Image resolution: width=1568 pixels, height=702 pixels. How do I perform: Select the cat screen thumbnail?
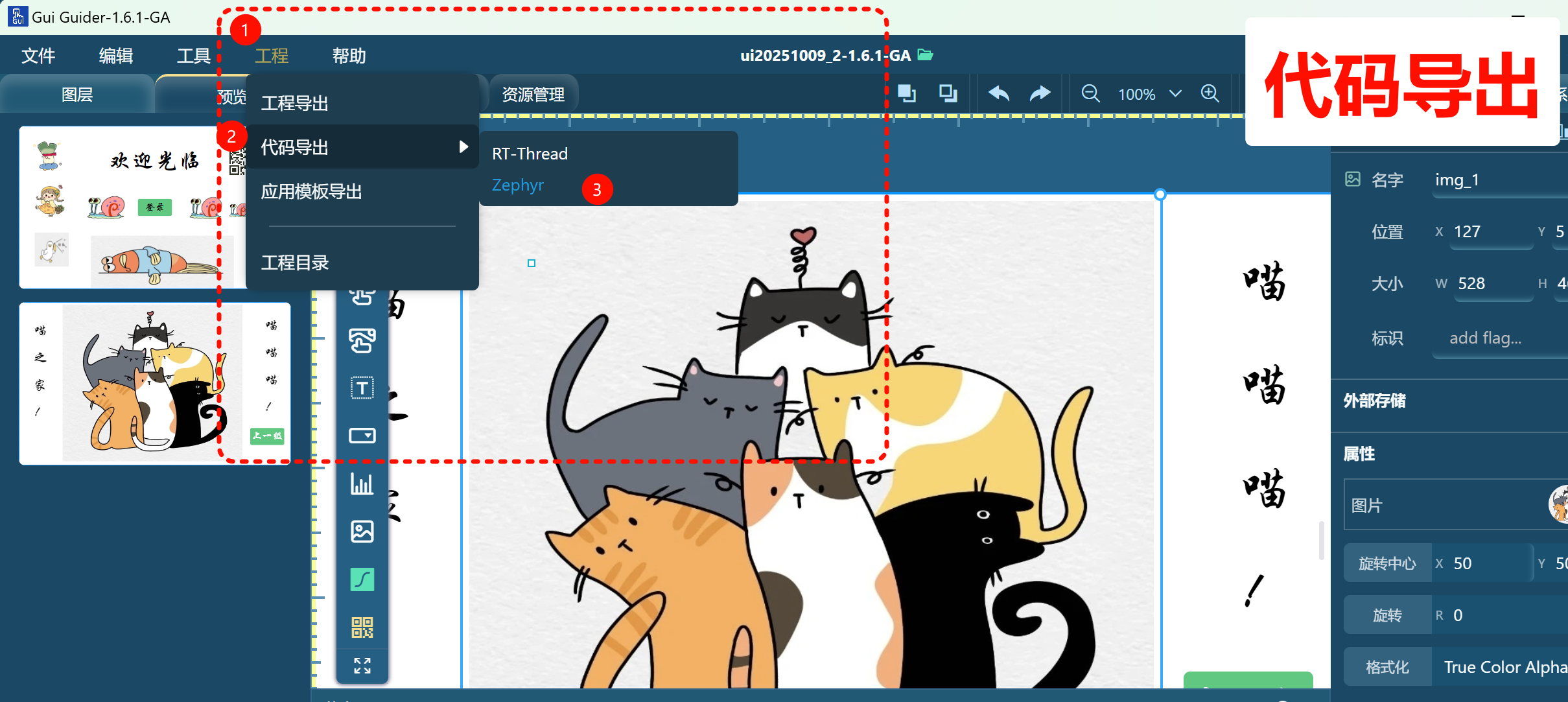click(x=154, y=384)
